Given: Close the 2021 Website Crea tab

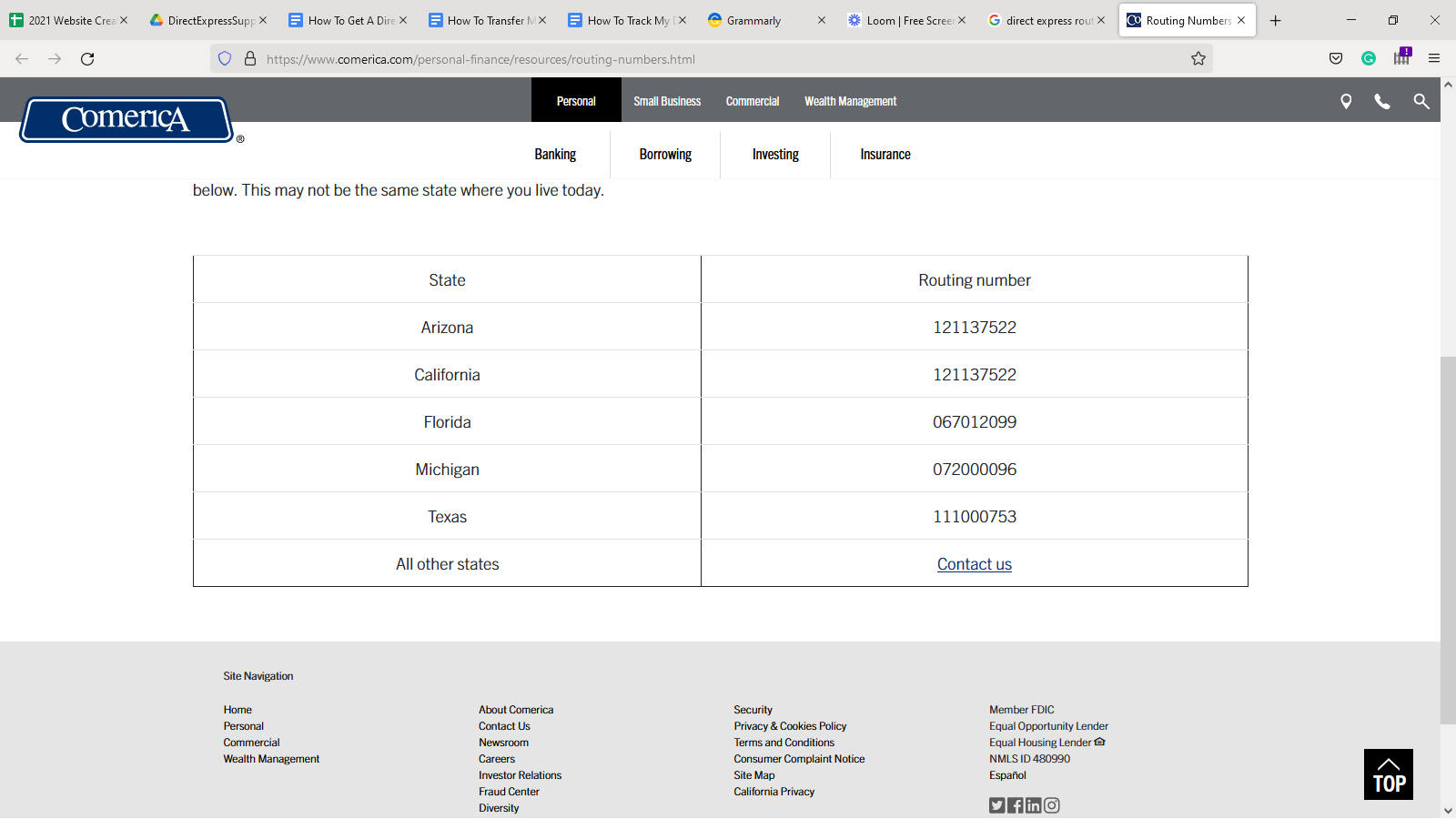Looking at the screenshot, I should tap(124, 20).
